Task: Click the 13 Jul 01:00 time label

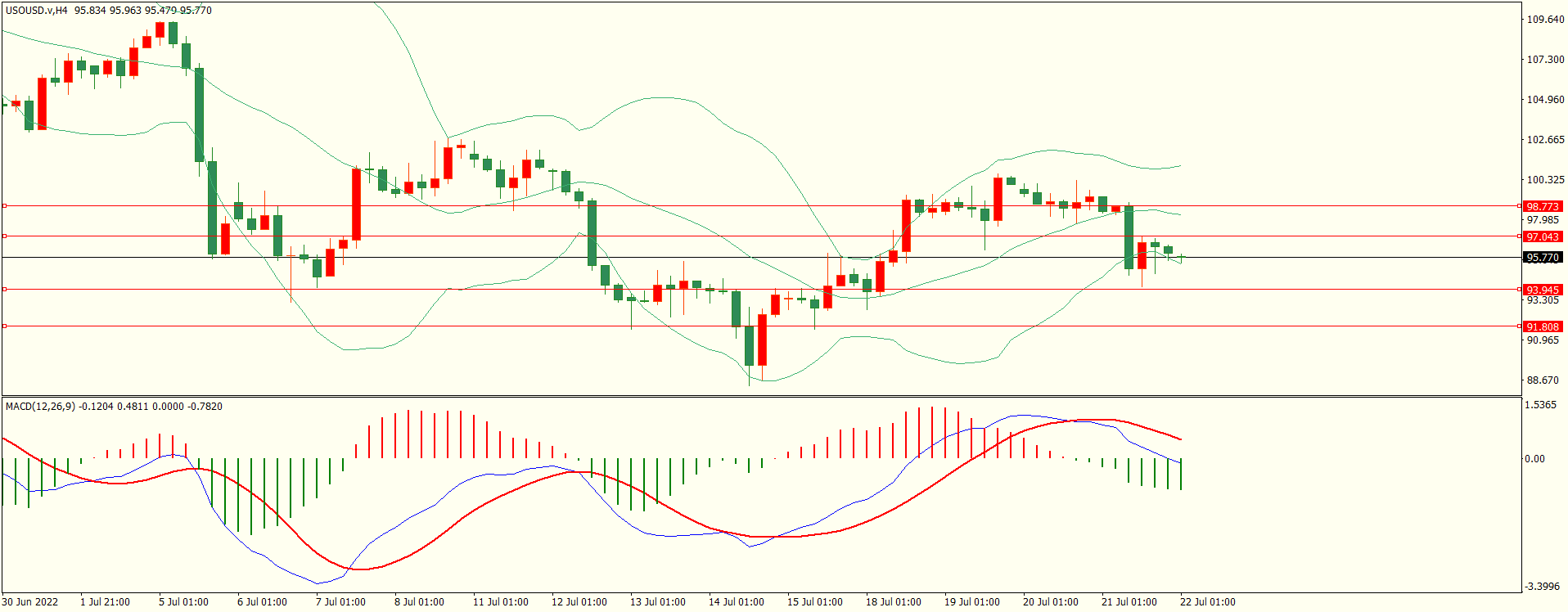Action: (658, 602)
